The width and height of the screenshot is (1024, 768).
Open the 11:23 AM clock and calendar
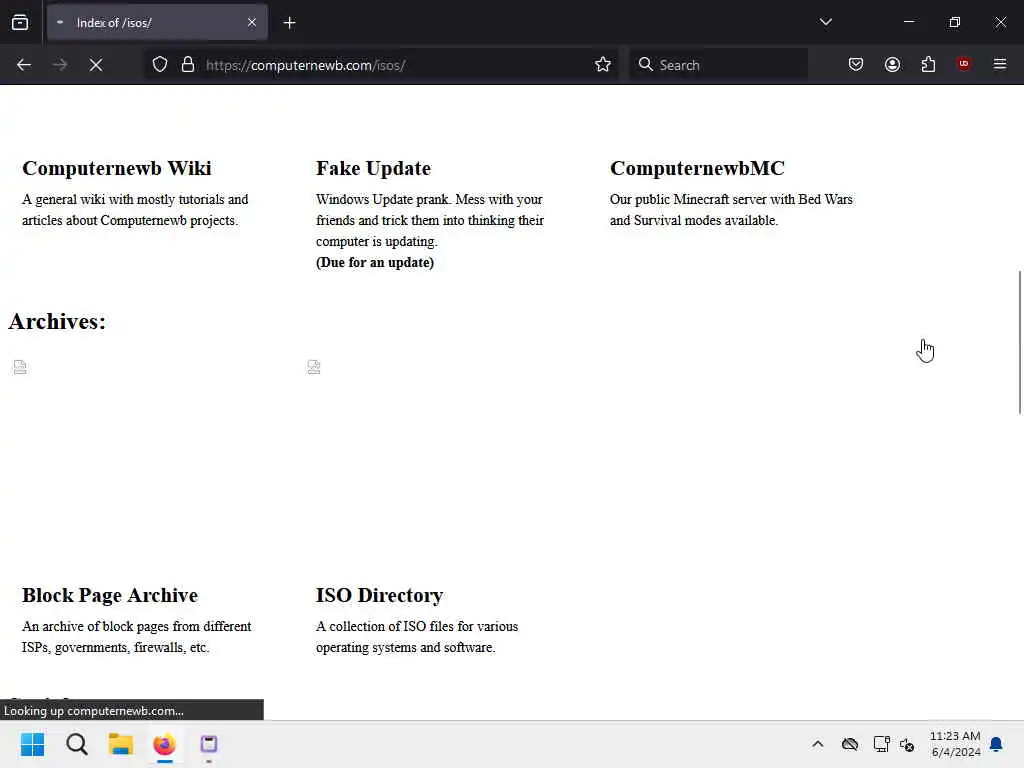coord(955,744)
